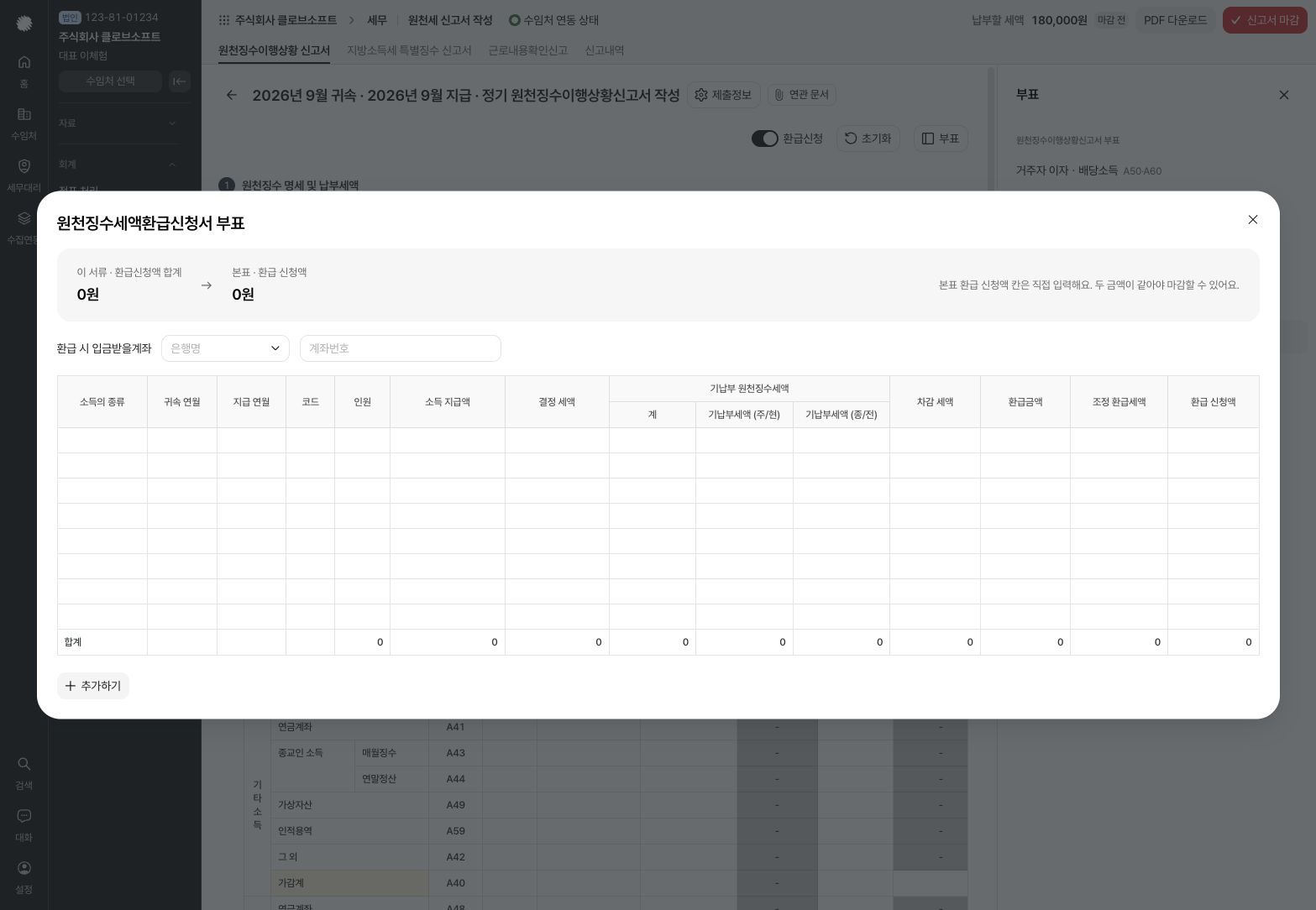The height and width of the screenshot is (910, 1316).
Task: Click the 마감 전 status badge
Action: pyautogui.click(x=1111, y=20)
